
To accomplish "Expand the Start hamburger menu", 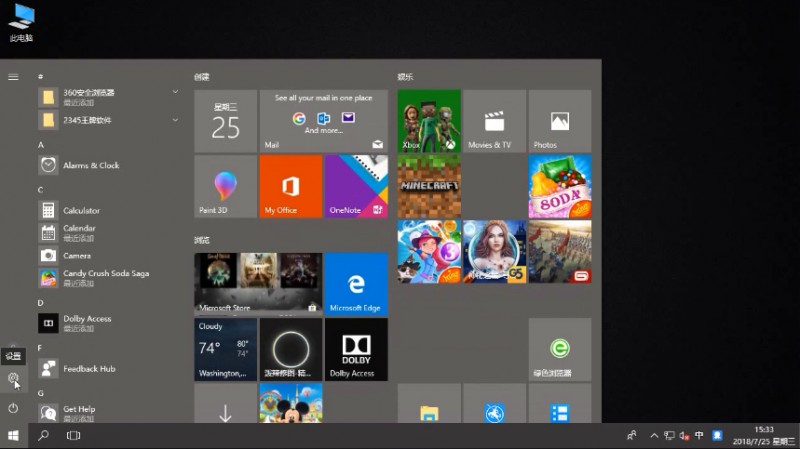I will pyautogui.click(x=13, y=77).
